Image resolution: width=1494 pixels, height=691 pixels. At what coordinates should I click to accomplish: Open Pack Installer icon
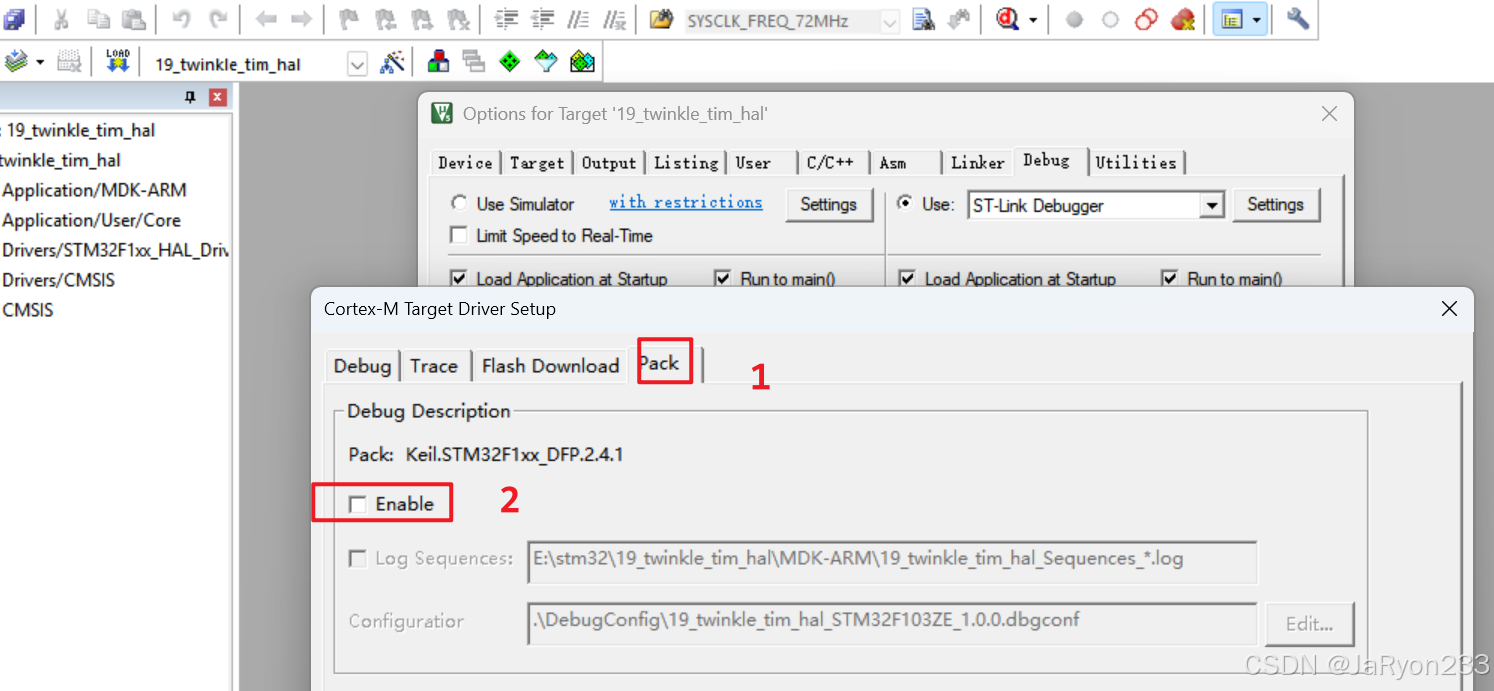pos(582,63)
